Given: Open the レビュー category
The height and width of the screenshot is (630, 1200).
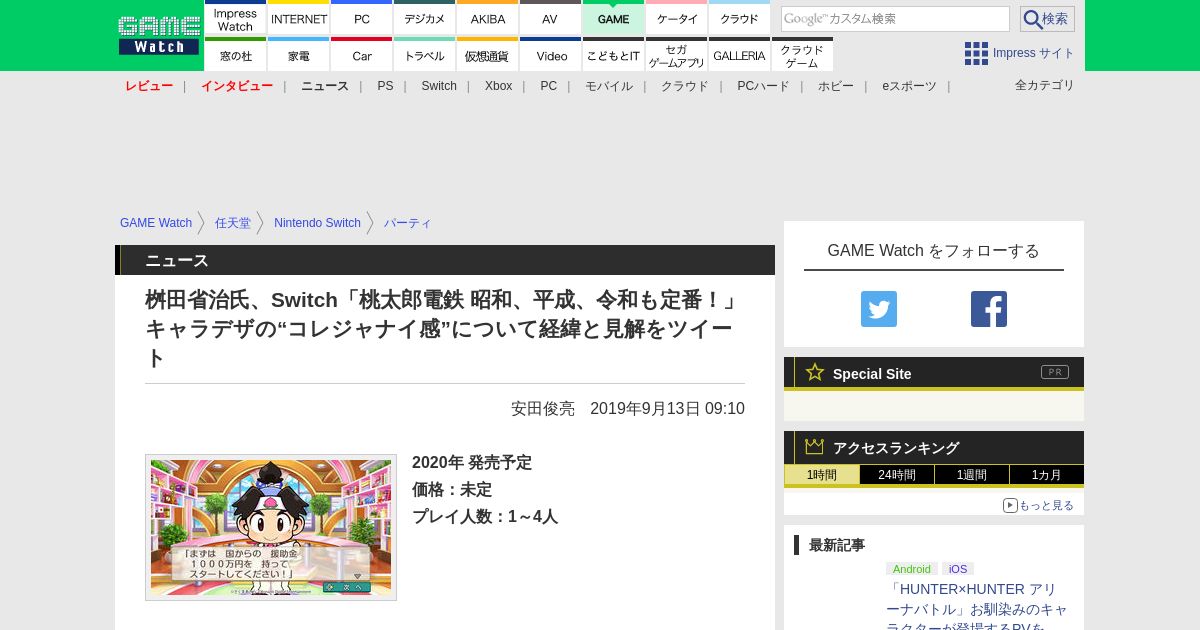Looking at the screenshot, I should tap(149, 86).
